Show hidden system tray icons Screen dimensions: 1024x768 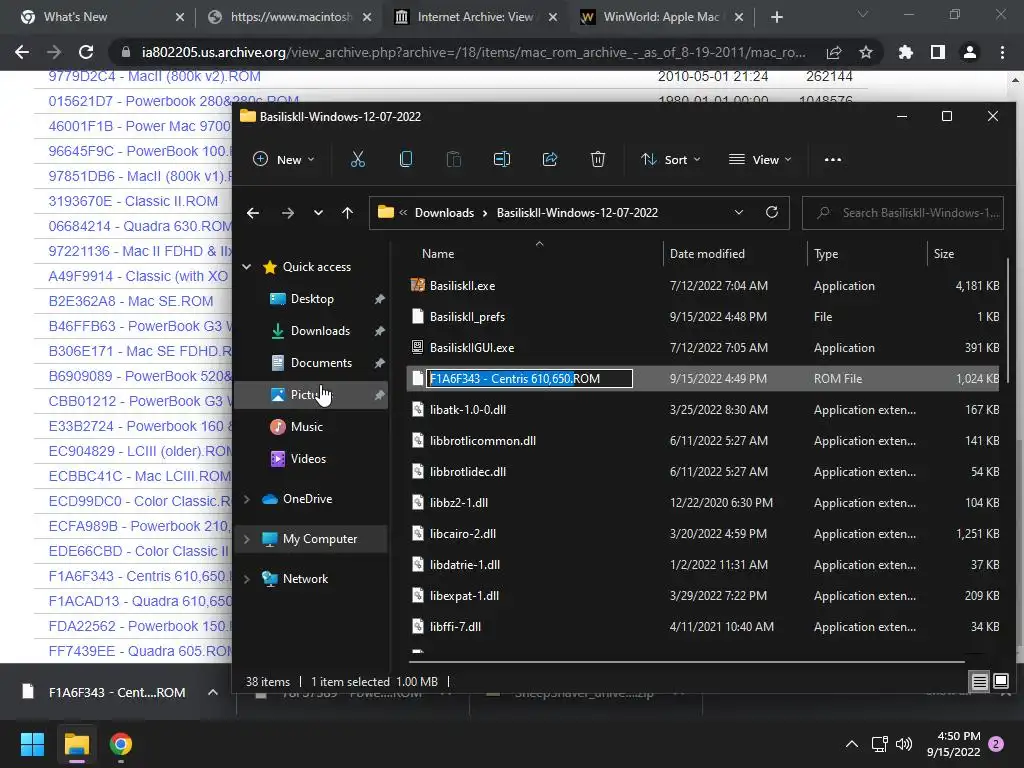pos(852,744)
